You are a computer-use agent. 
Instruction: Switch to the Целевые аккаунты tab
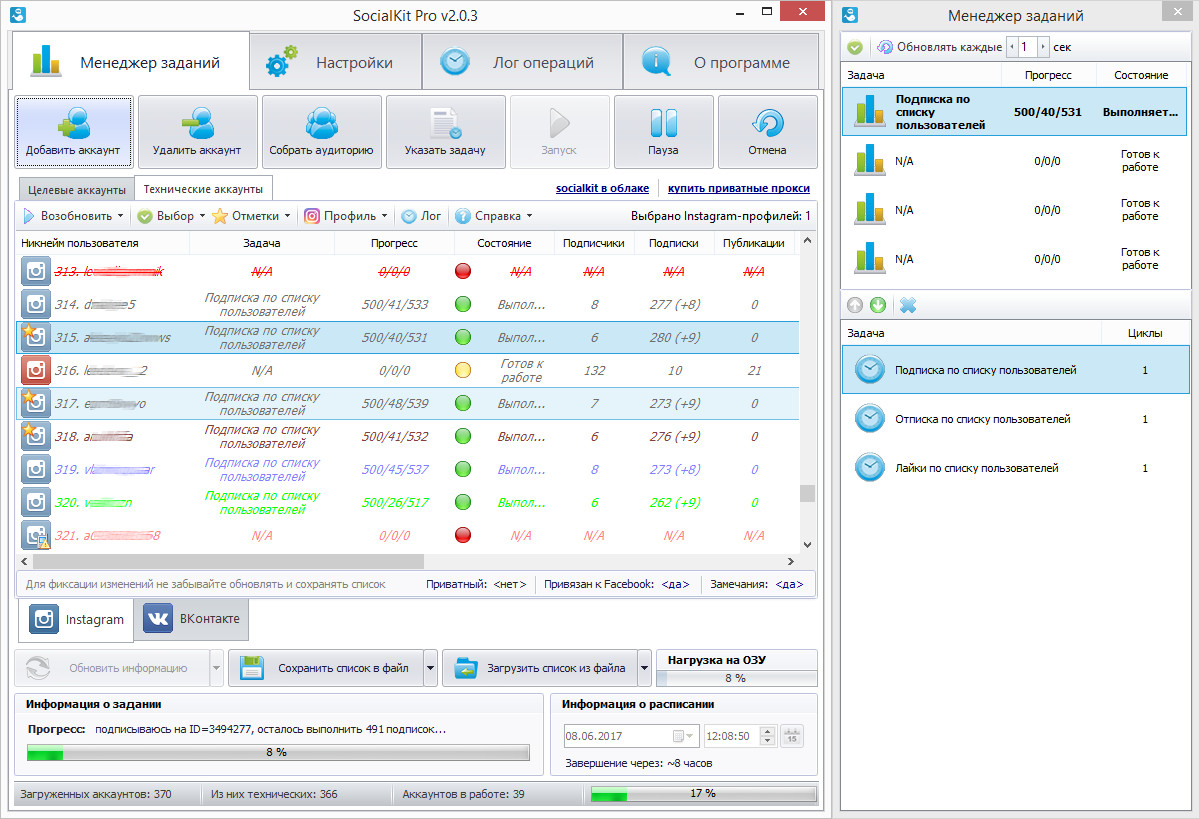[x=76, y=189]
